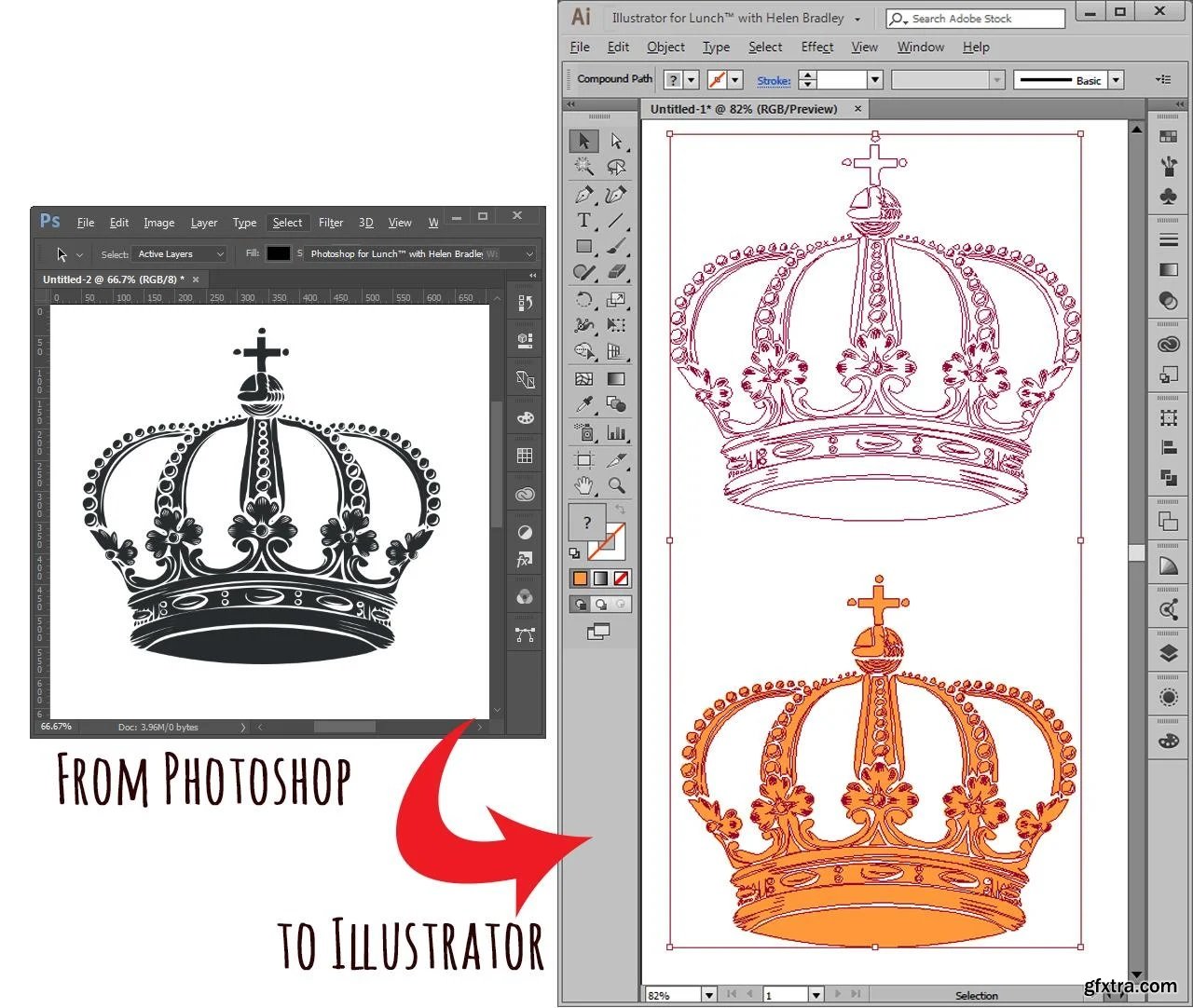The image size is (1193, 1008).
Task: Choose the Eyedropper tool in Illustrator
Action: pos(583,404)
